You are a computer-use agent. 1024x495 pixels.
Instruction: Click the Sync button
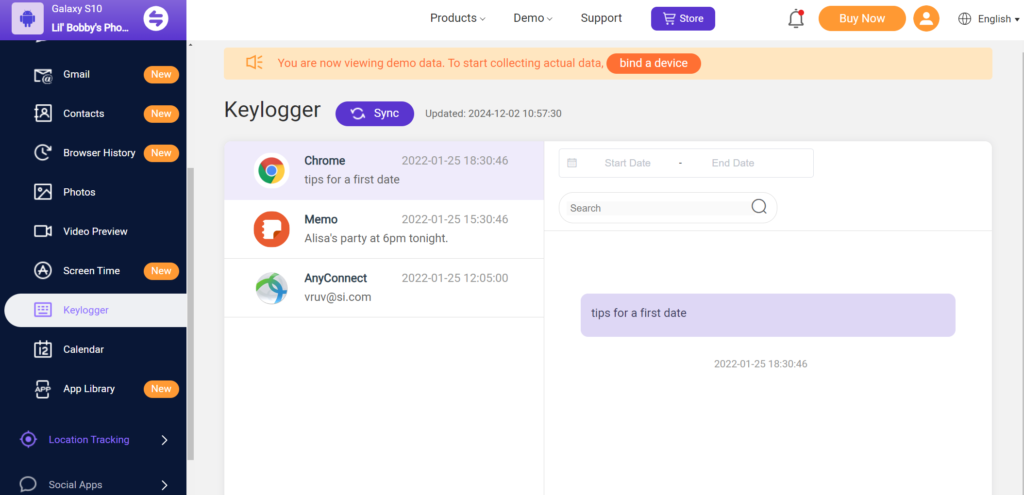click(375, 114)
